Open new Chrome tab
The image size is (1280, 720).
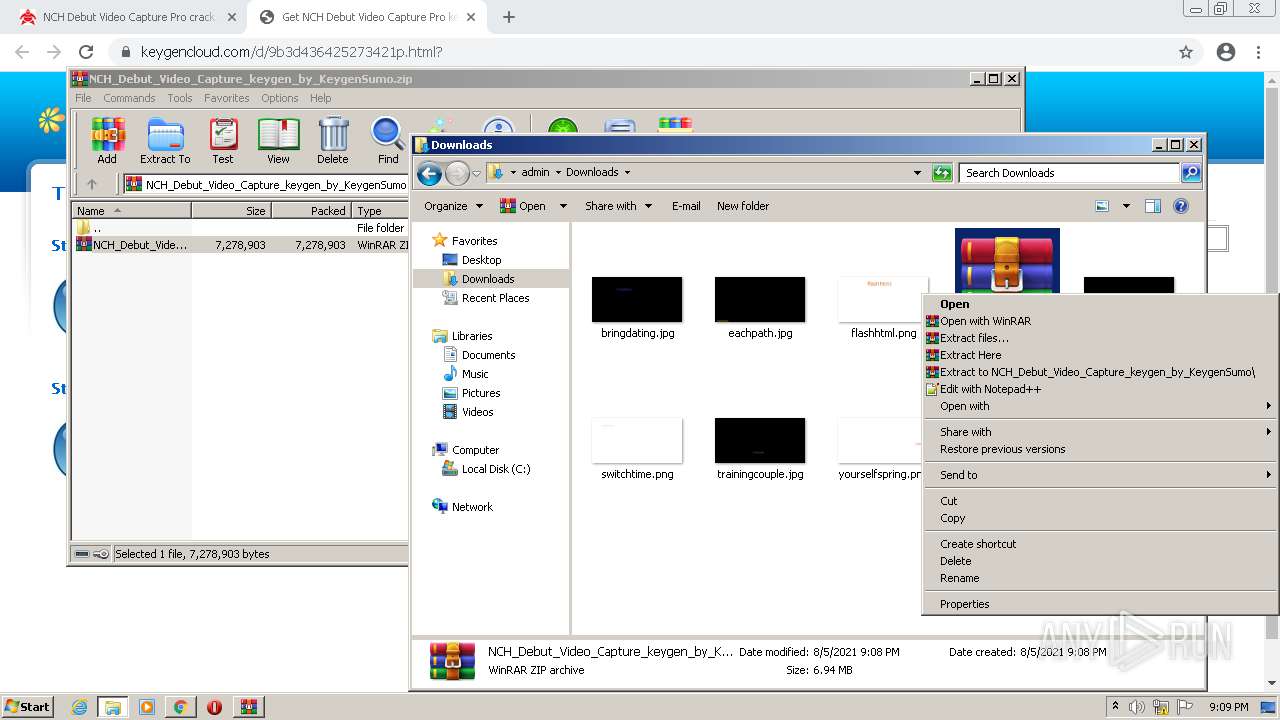(x=509, y=17)
